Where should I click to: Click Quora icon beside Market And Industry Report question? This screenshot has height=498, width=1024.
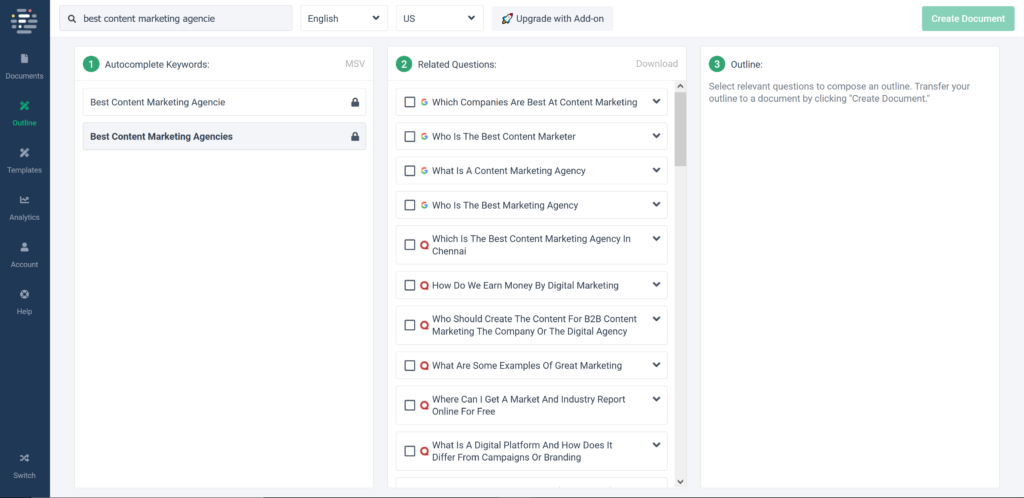pyautogui.click(x=424, y=405)
